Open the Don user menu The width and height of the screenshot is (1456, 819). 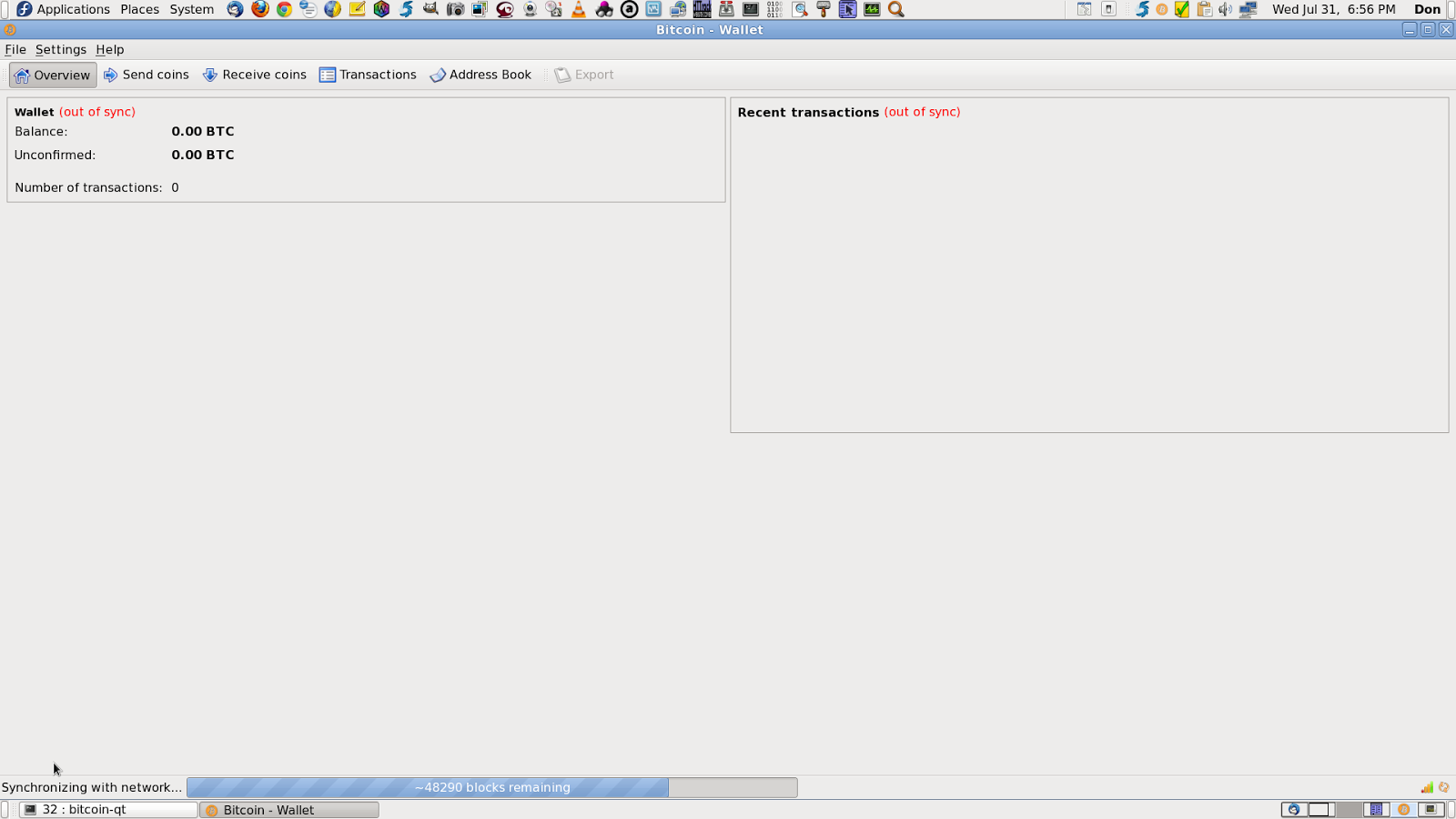click(1428, 9)
